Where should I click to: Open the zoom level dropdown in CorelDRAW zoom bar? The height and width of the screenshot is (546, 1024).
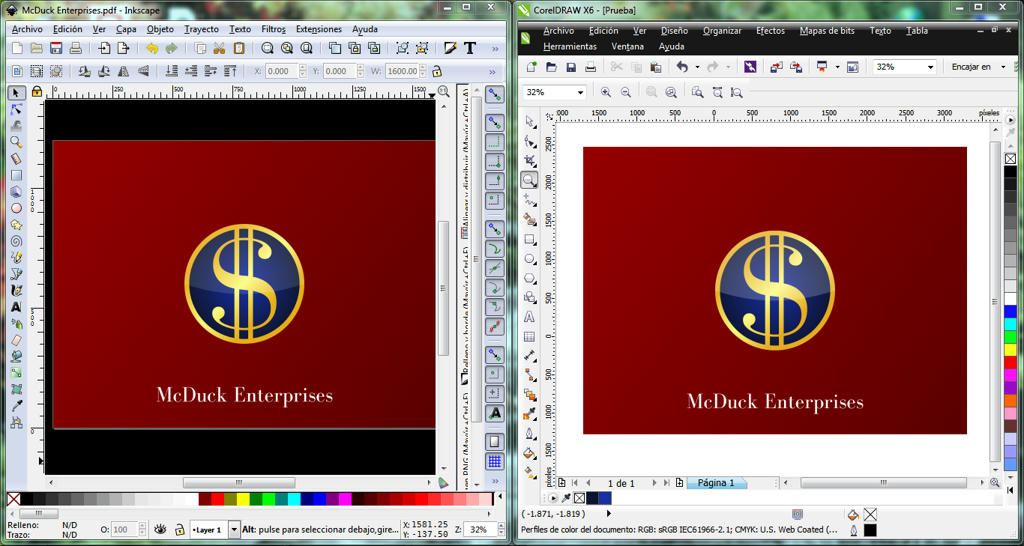579,93
